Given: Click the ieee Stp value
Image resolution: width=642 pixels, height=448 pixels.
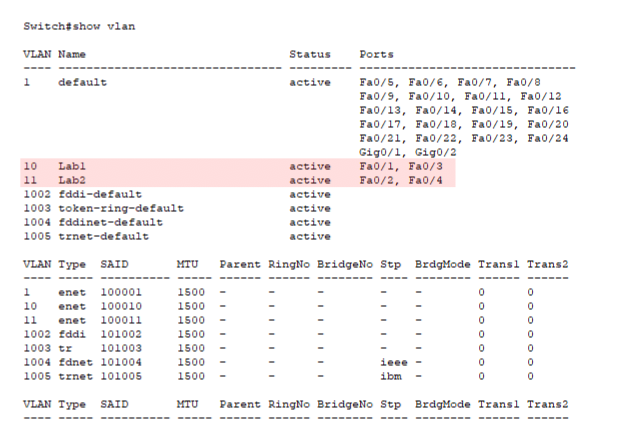Looking at the screenshot, I should coord(394,362).
